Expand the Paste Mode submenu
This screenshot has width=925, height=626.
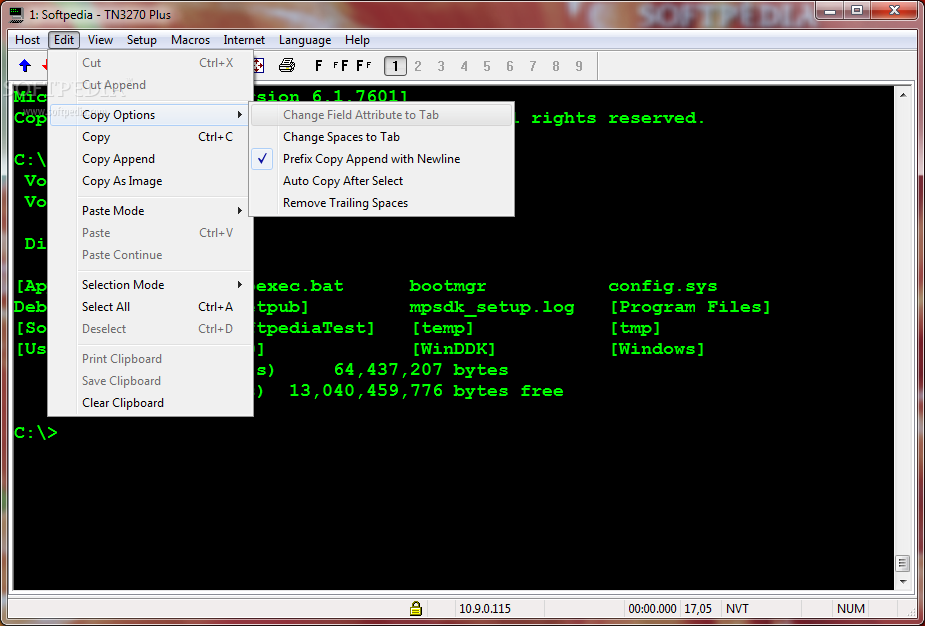[150, 211]
